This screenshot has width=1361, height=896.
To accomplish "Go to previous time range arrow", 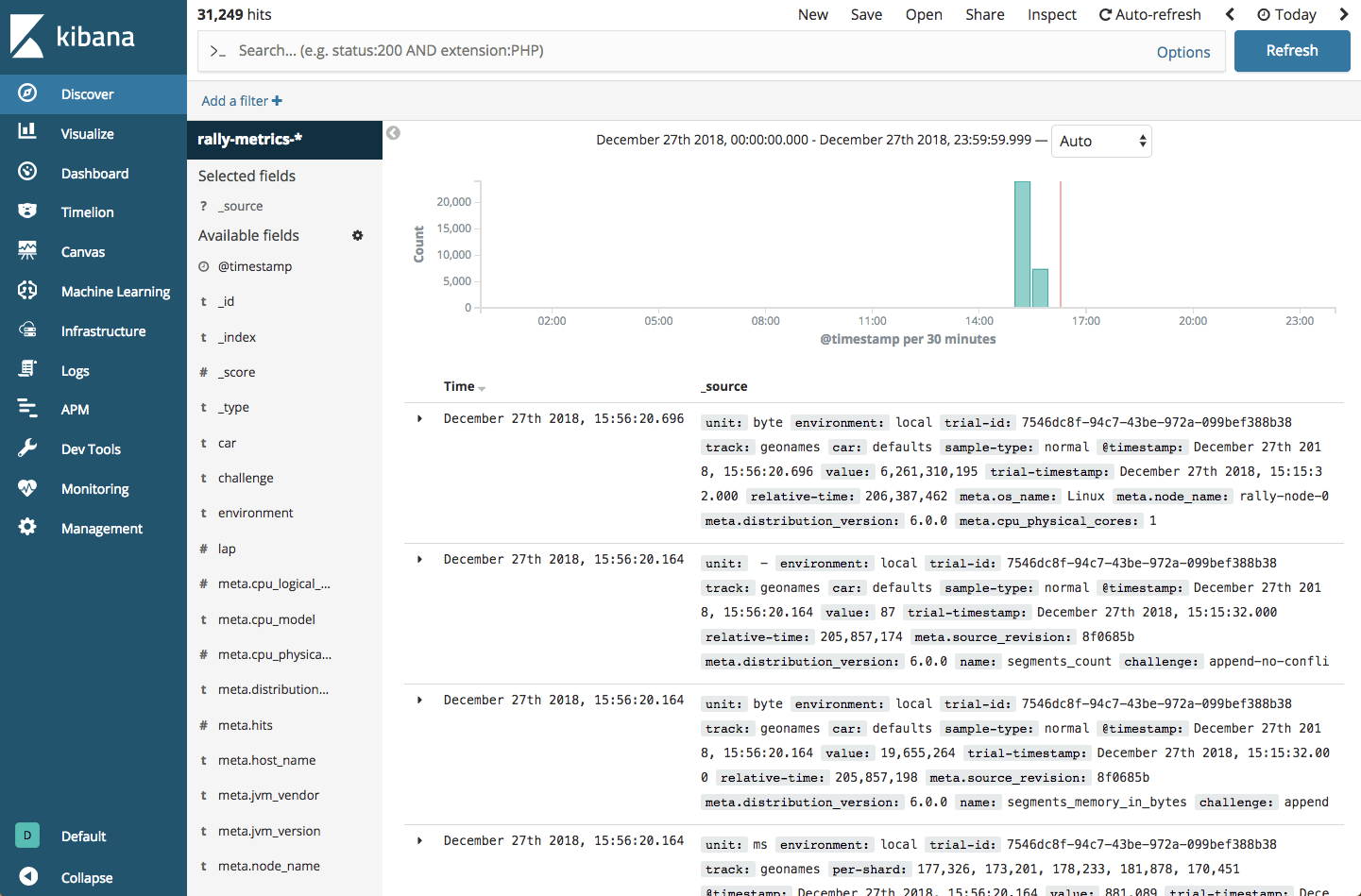I will [1230, 14].
